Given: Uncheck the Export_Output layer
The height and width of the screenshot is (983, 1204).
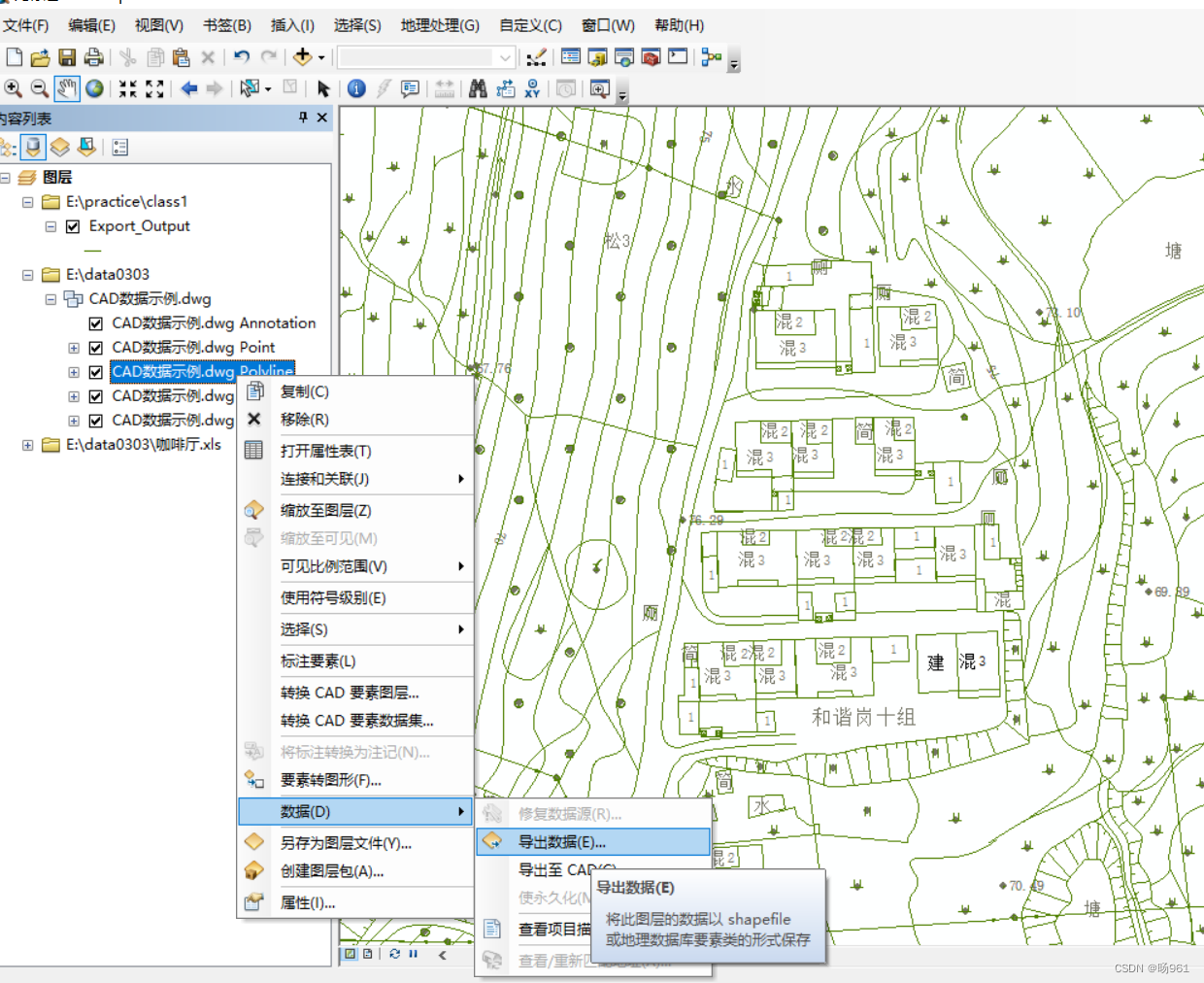Looking at the screenshot, I should (73, 225).
